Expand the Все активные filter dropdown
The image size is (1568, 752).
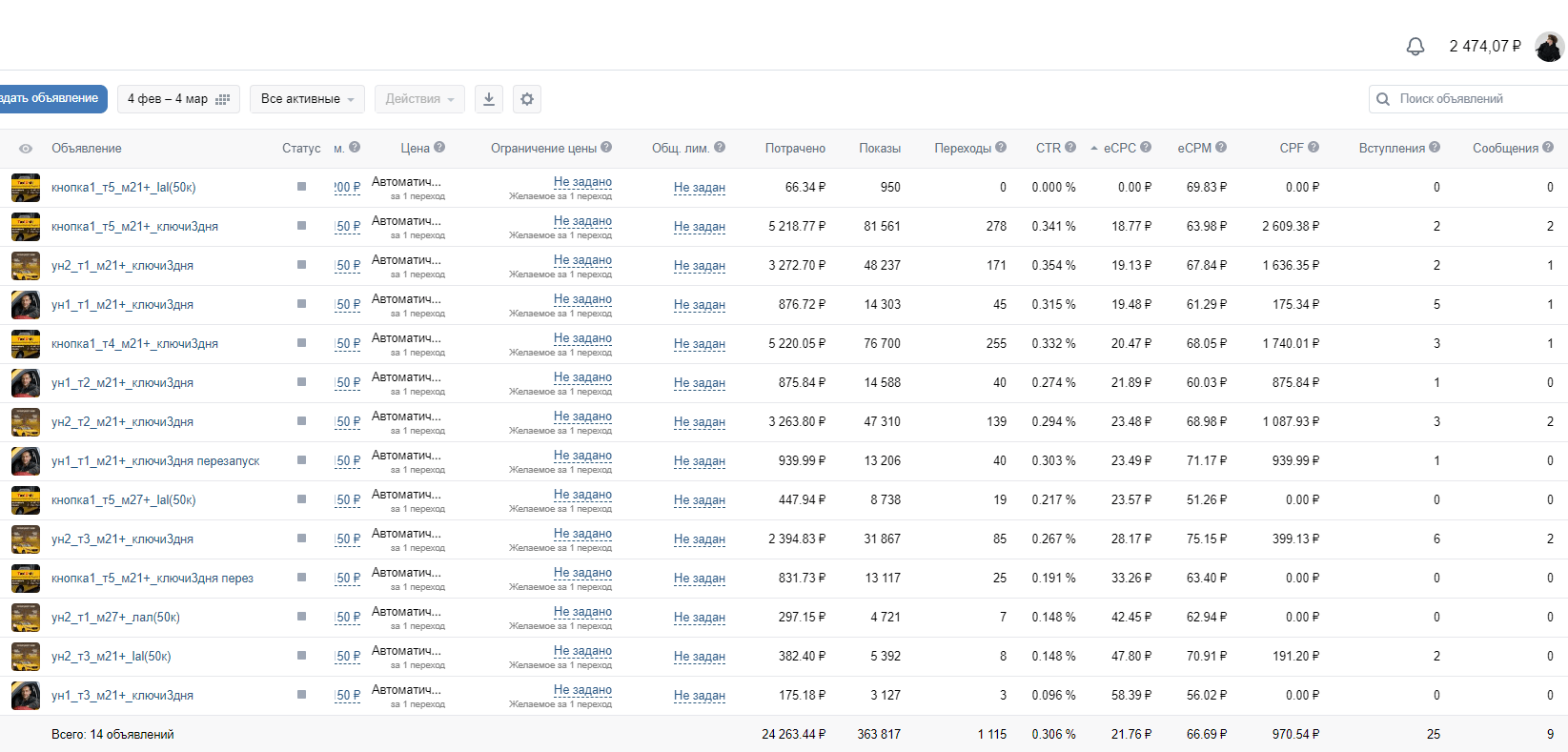point(308,99)
